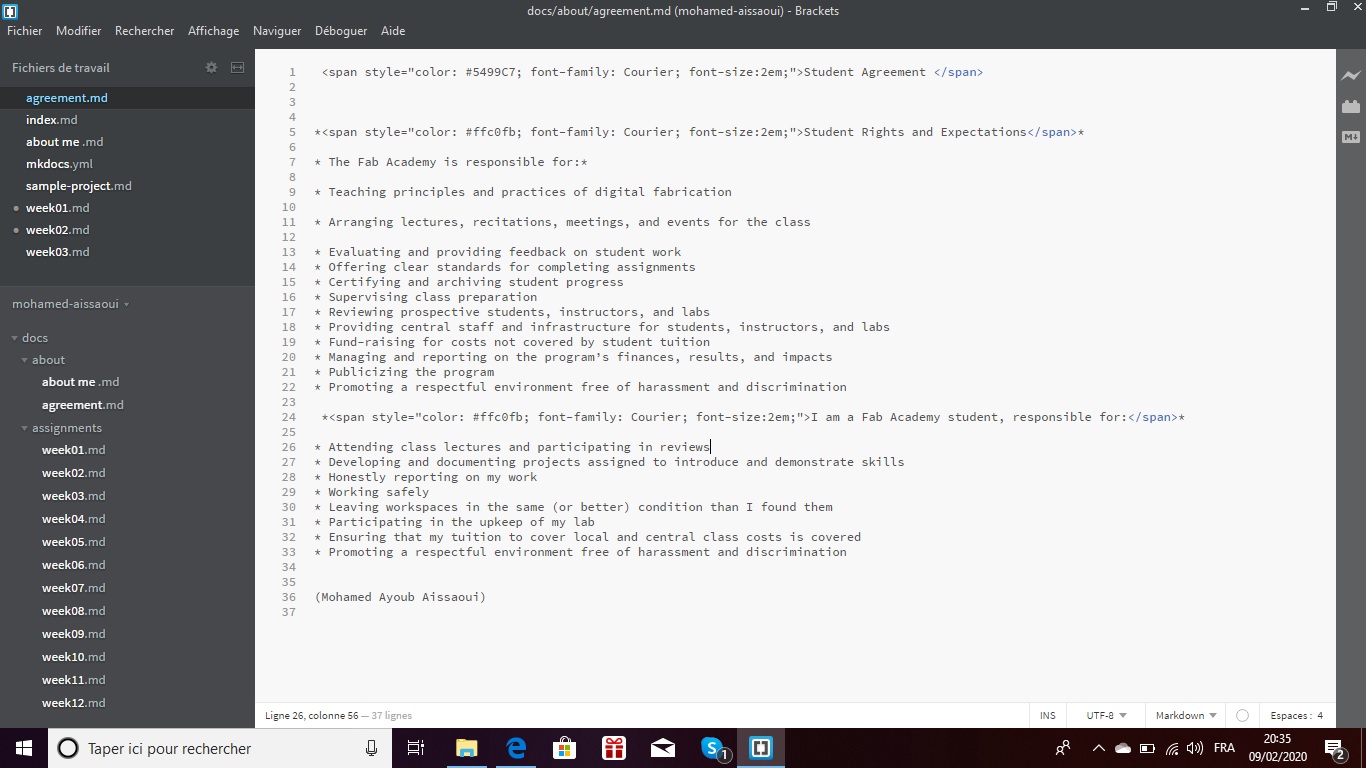The width and height of the screenshot is (1366, 768).
Task: Open Mail app from taskbar
Action: pyautogui.click(x=662, y=748)
